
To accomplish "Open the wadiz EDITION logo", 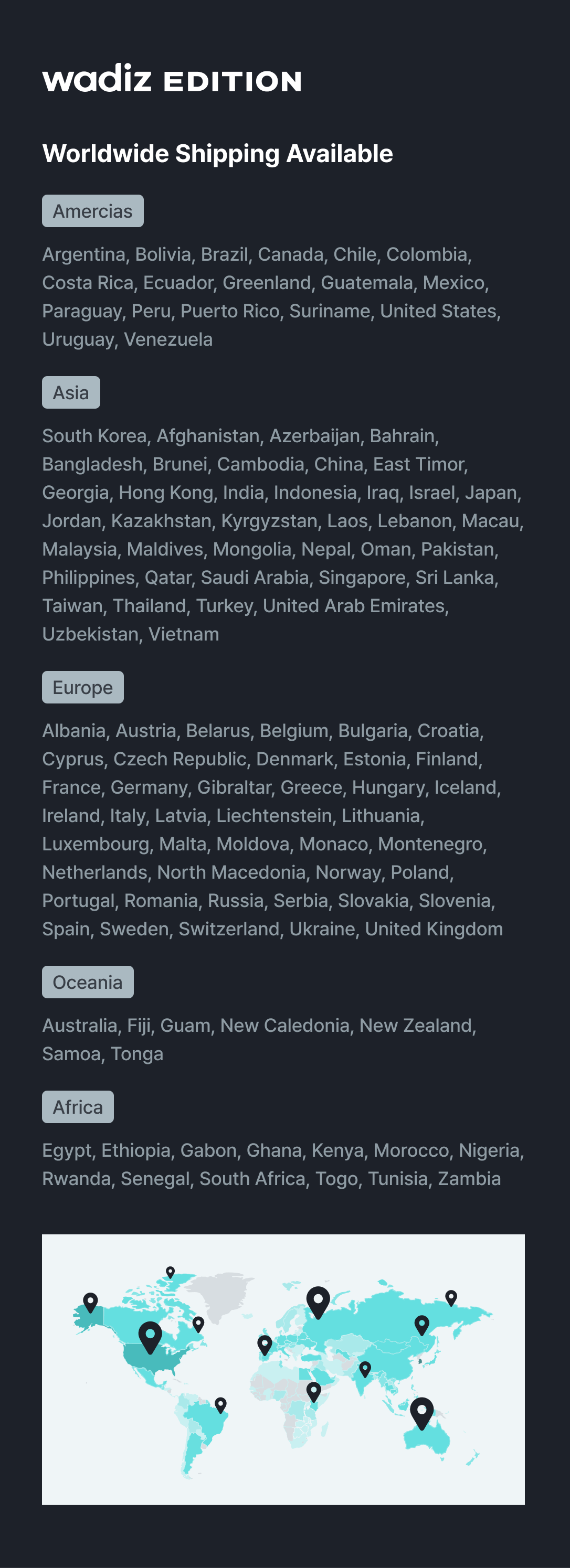I will tap(172, 79).
